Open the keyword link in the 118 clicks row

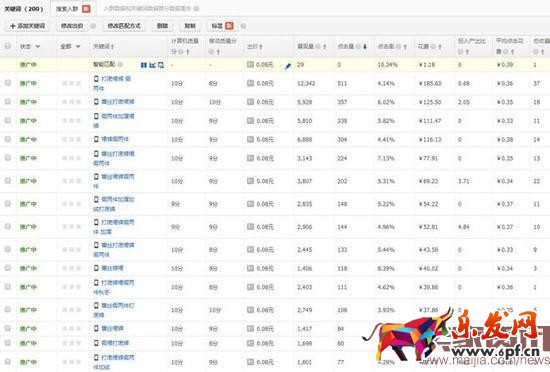pos(112,268)
